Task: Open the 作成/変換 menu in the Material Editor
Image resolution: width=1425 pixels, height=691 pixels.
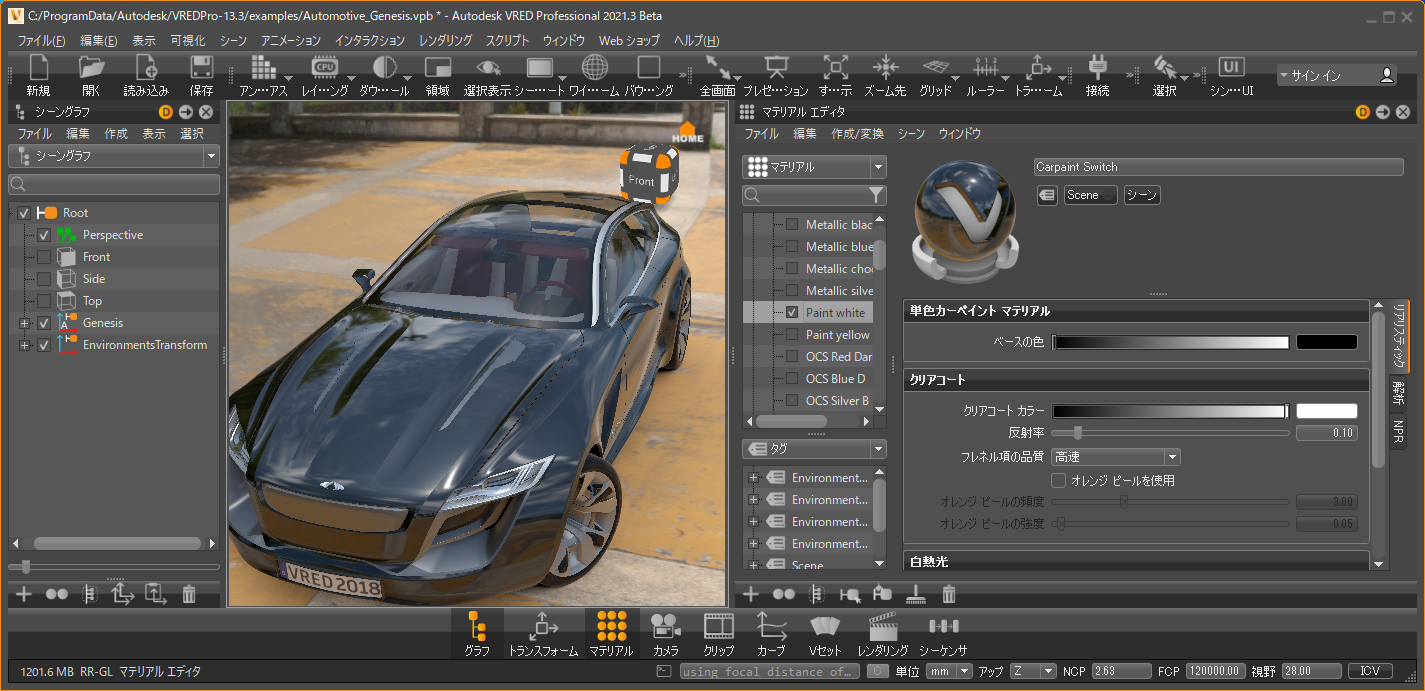Action: click(857, 133)
